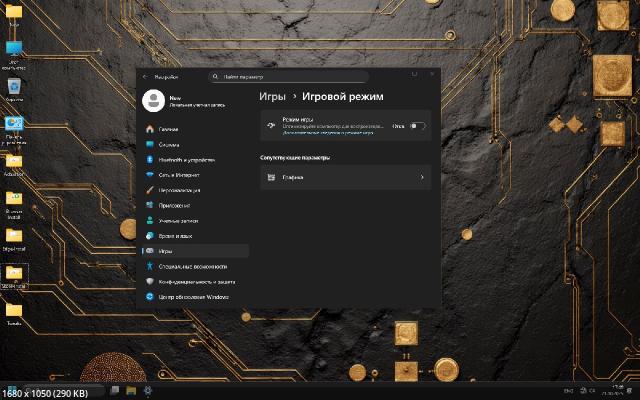Click the user account avatar picture
The image size is (640, 400).
coord(153,99)
